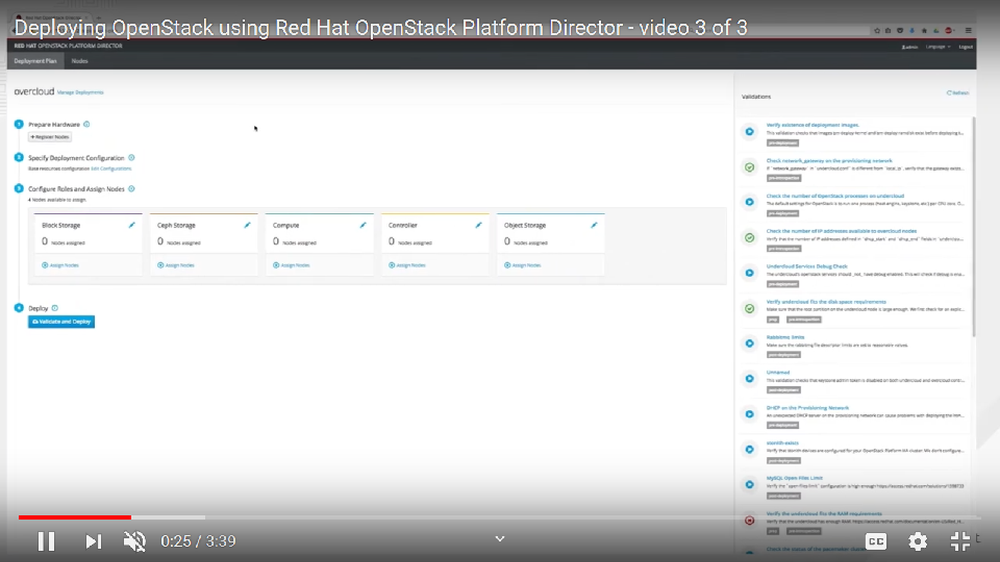Run Verify existence of deployment images validation

(750, 132)
